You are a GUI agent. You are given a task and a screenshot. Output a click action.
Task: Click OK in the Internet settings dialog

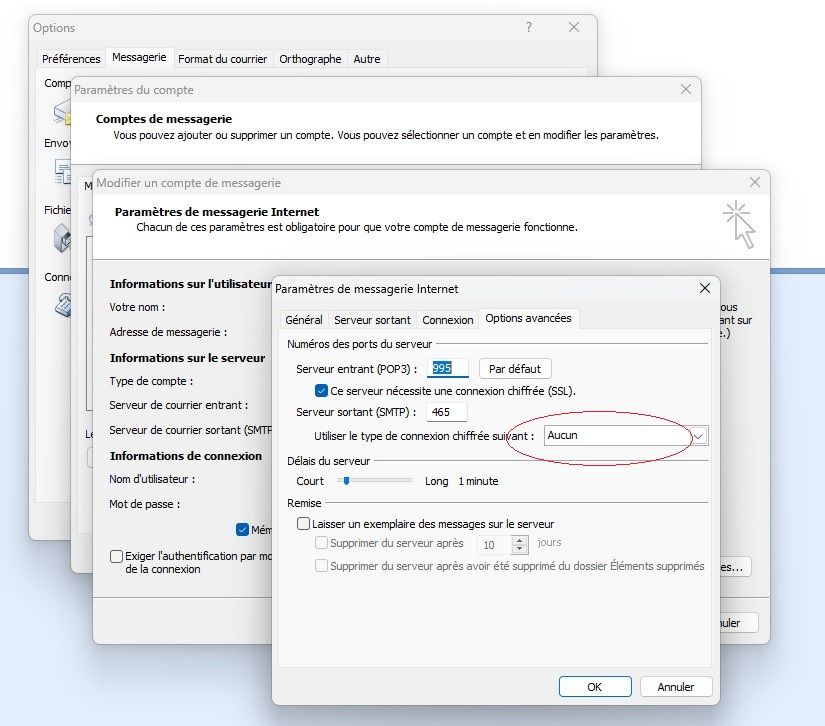pos(595,687)
